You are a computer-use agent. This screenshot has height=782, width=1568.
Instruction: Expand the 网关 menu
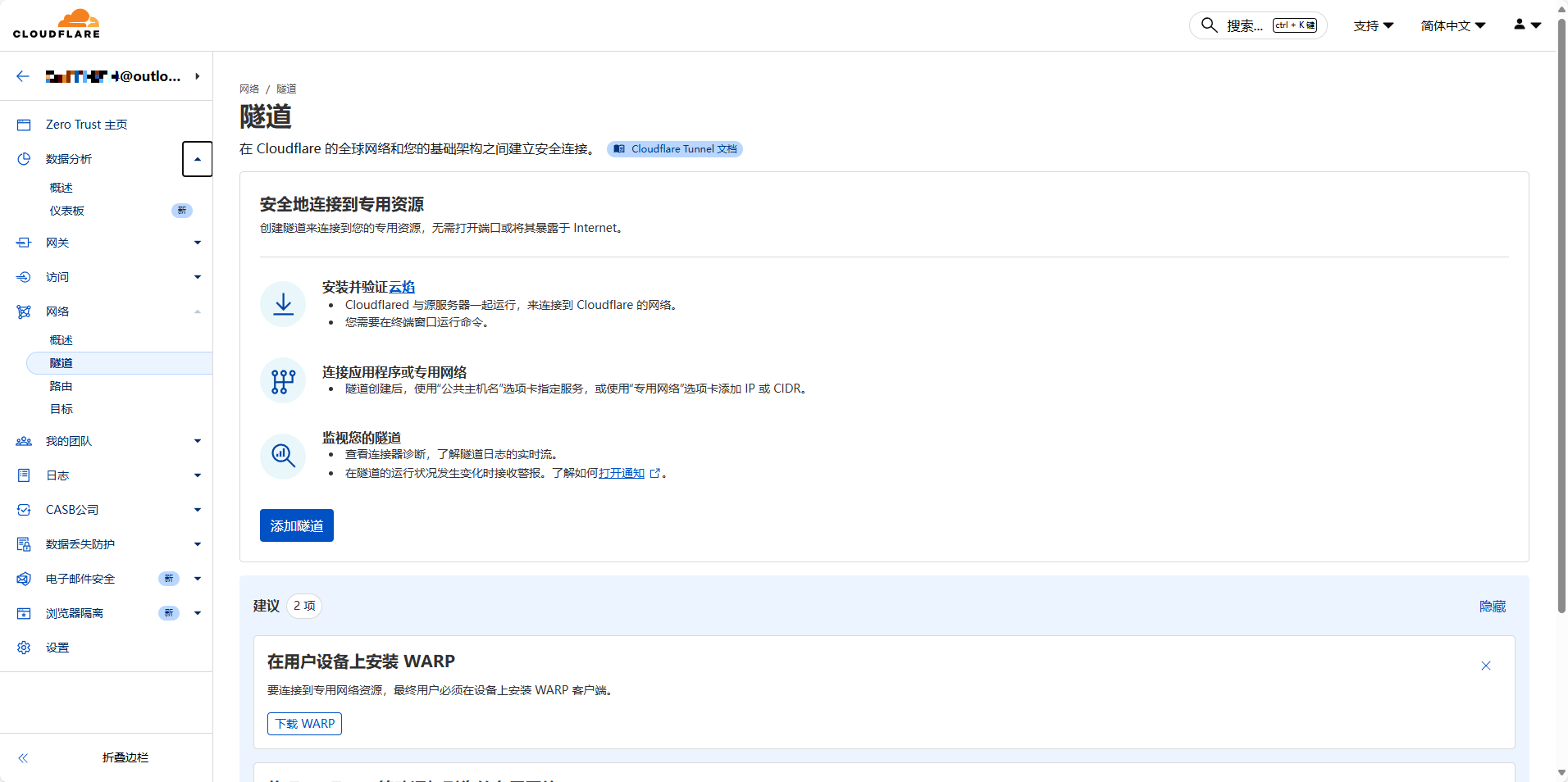pyautogui.click(x=197, y=243)
